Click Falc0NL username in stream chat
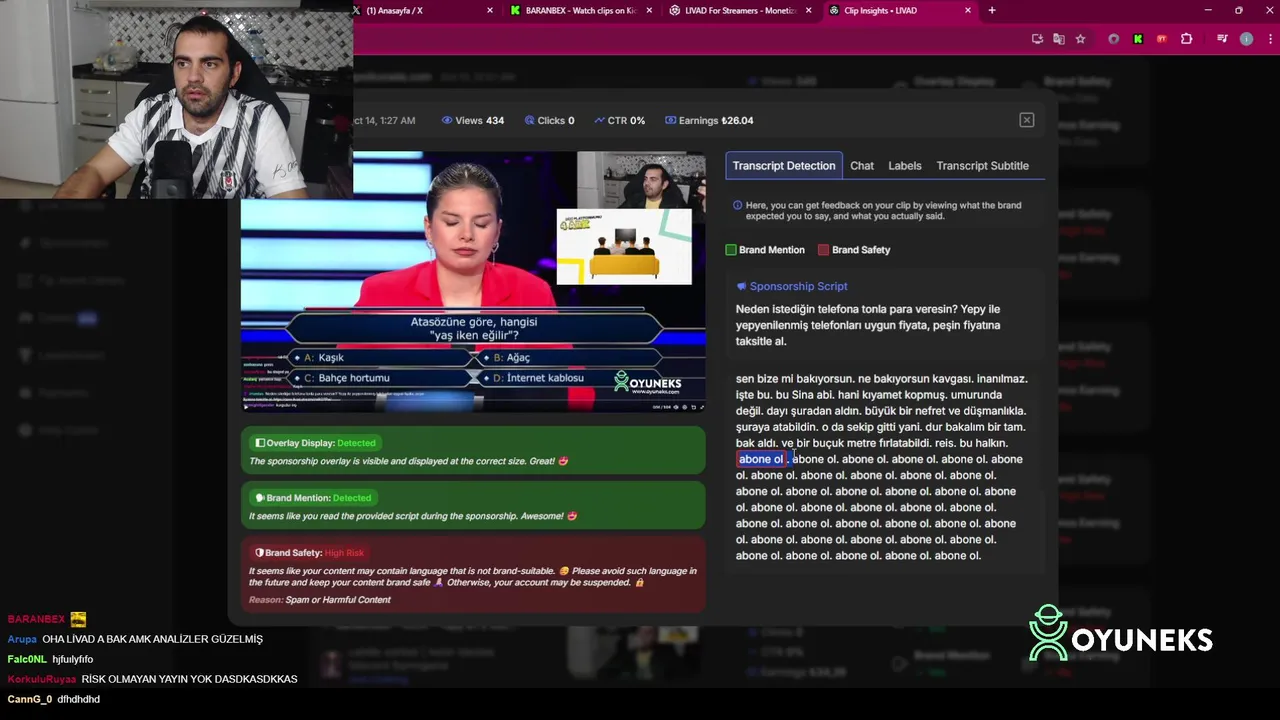The height and width of the screenshot is (720, 1280). coord(27,660)
